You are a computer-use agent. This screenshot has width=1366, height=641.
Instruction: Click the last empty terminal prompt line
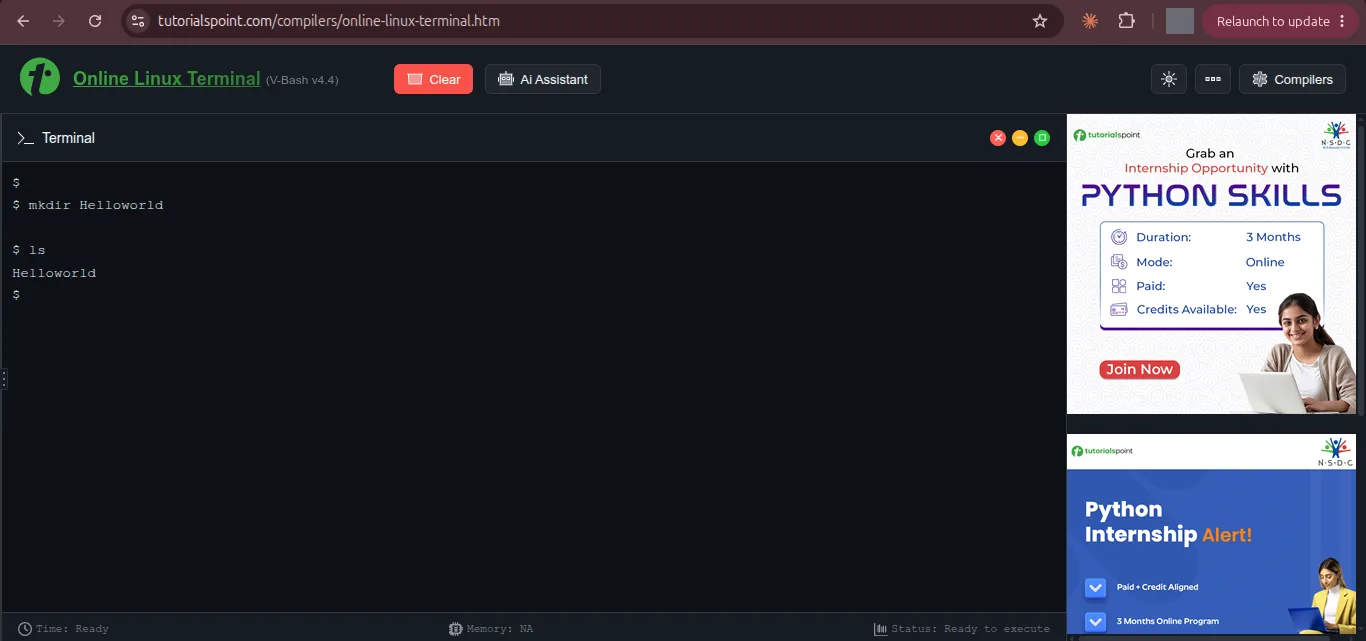tap(16, 295)
